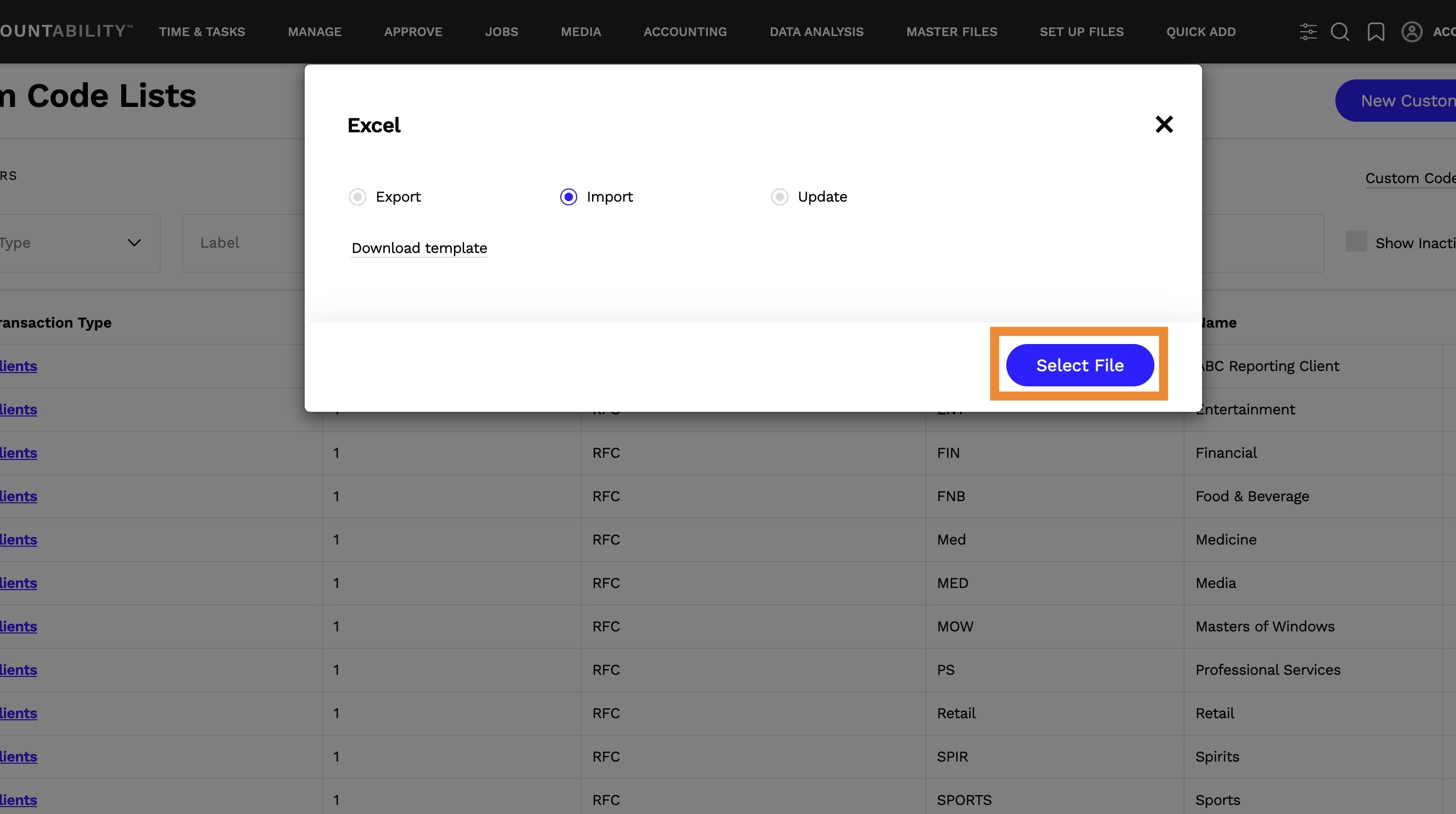Open Clients link in Masters of Windows row
This screenshot has height=814, width=1456.
tap(18, 627)
